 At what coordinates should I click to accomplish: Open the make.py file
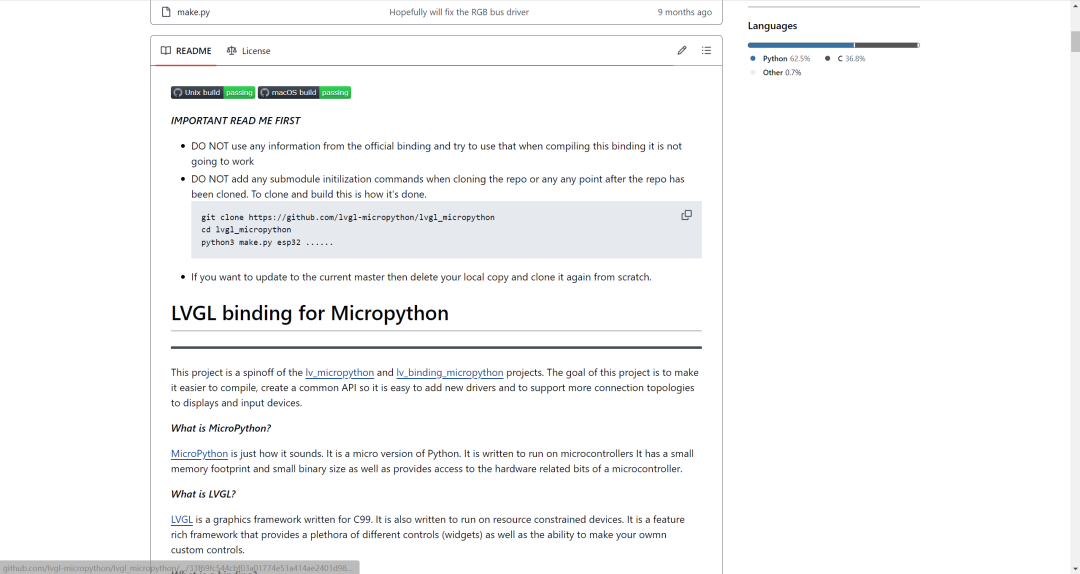click(x=193, y=12)
